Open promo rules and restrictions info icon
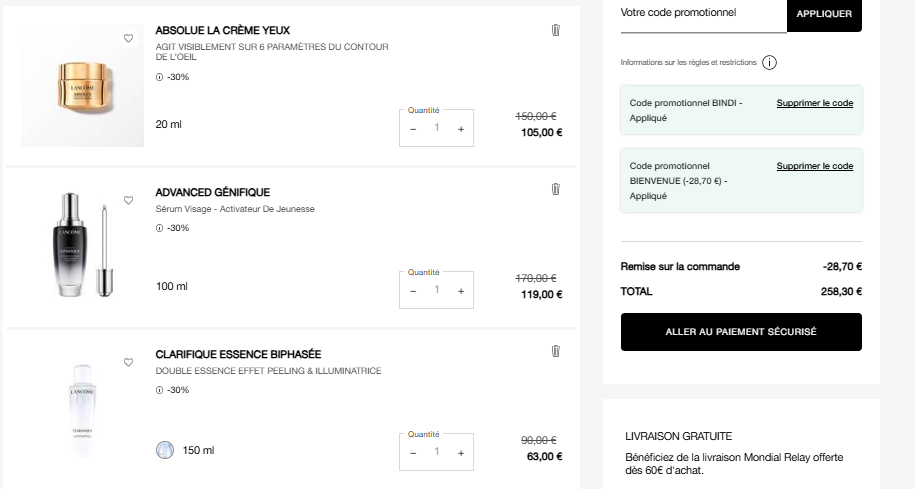Viewport: 915px width, 489px height. point(769,62)
